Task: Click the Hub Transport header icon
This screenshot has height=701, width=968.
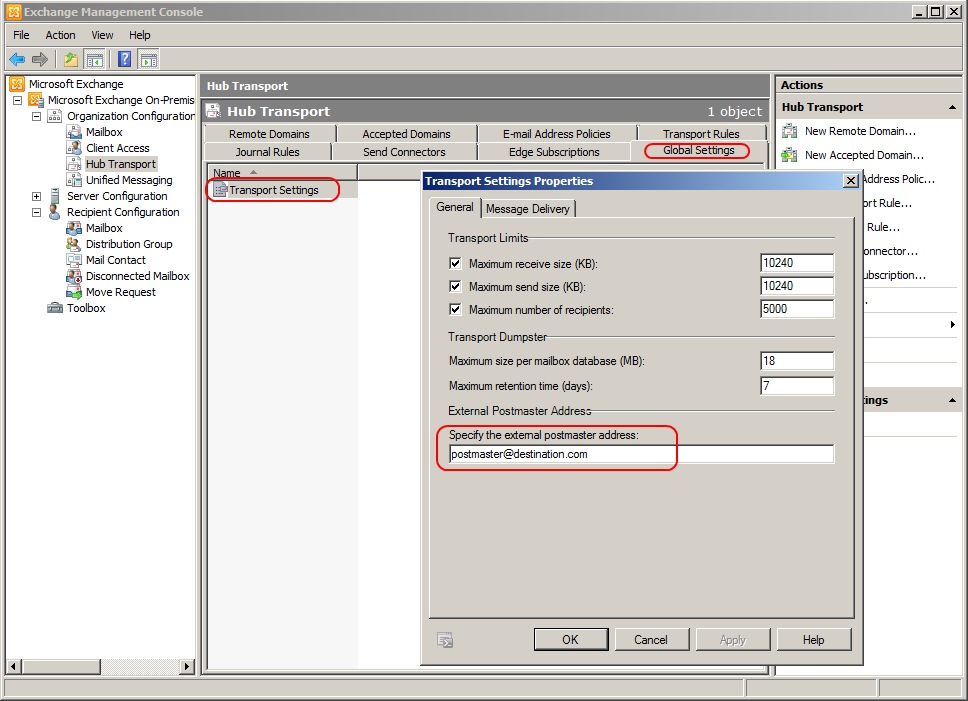Action: click(x=214, y=111)
